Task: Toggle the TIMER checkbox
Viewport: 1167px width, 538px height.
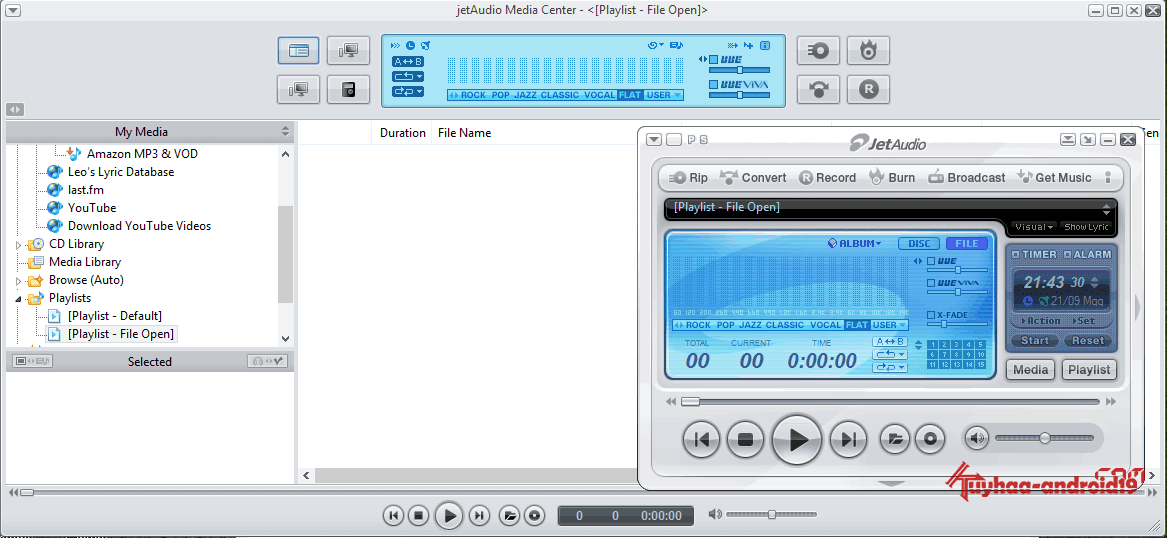Action: tap(1017, 254)
